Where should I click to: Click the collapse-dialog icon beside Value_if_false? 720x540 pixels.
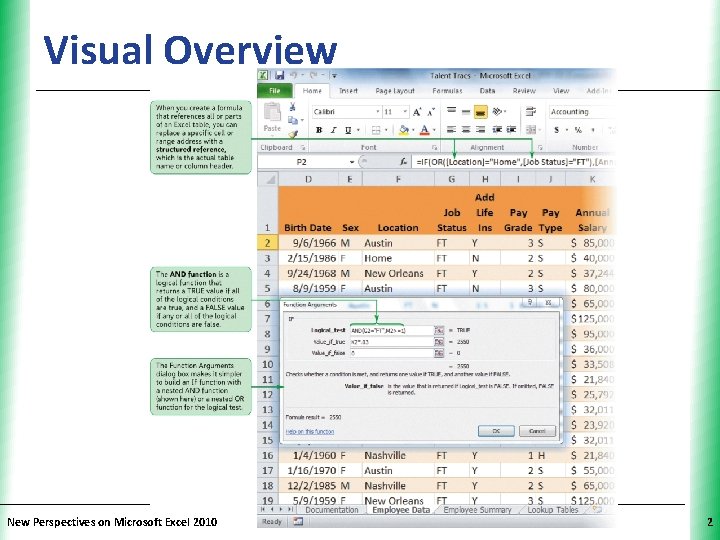pos(439,353)
